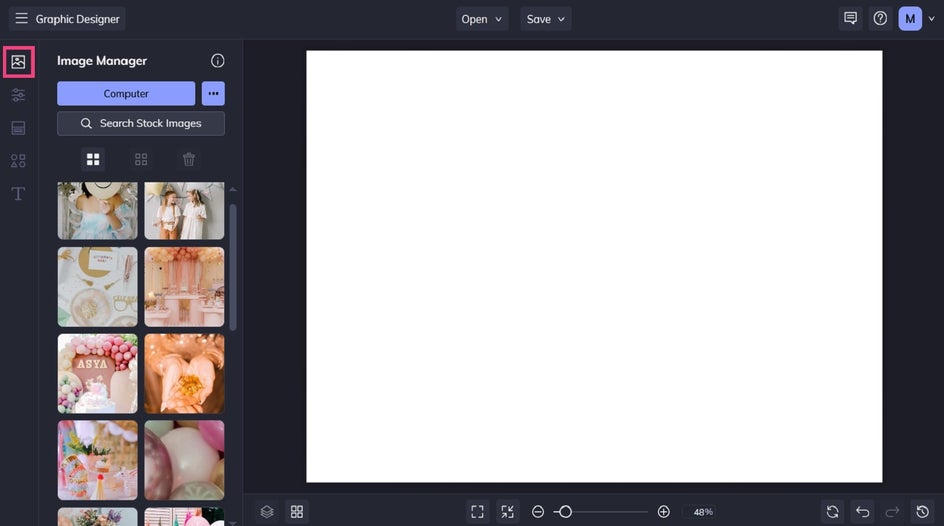Screen dimensions: 944x526
Task: Open the Open dropdown menu
Action: click(482, 19)
